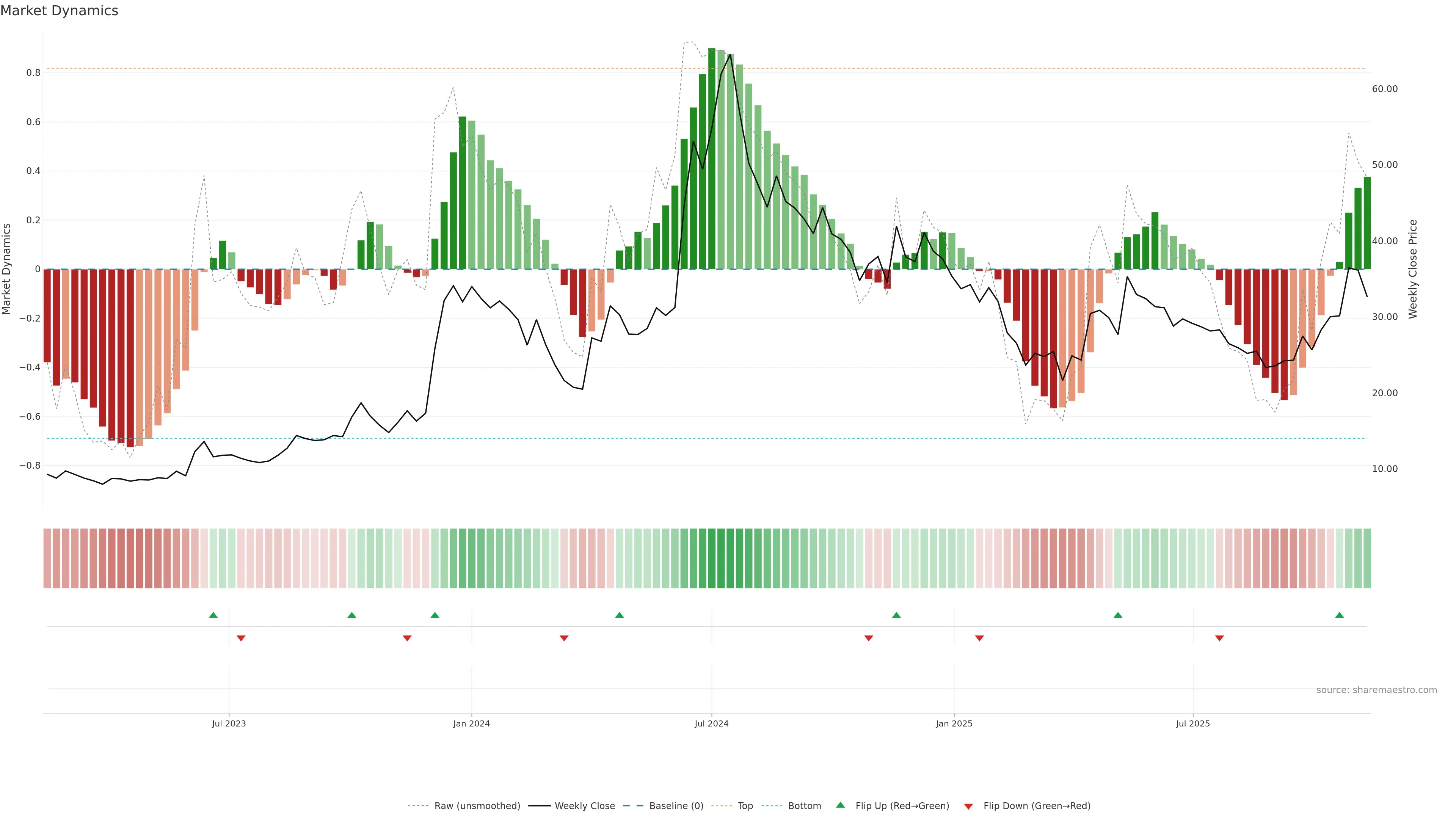Image resolution: width=1456 pixels, height=819 pixels.
Task: Click the first green flip-up triangle marker
Action: tap(213, 615)
